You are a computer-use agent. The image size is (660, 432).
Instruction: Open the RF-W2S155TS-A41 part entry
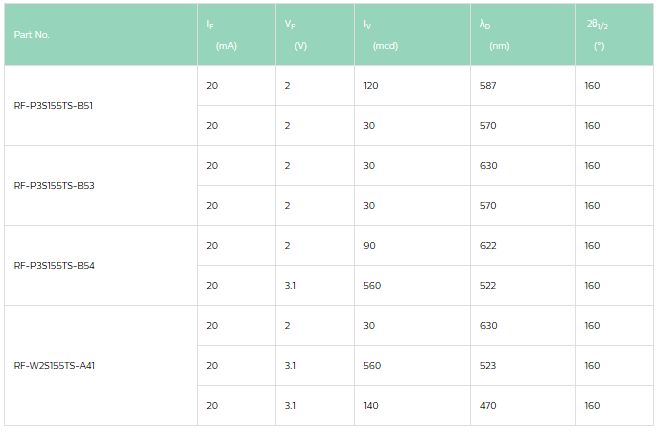[55, 366]
